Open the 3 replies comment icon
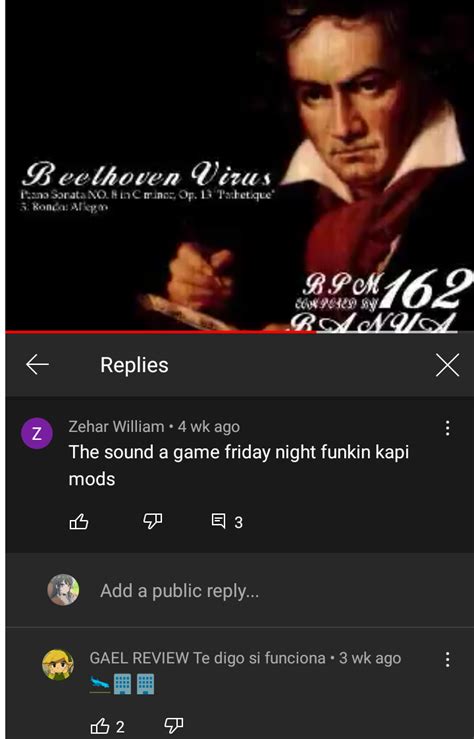 coord(227,522)
